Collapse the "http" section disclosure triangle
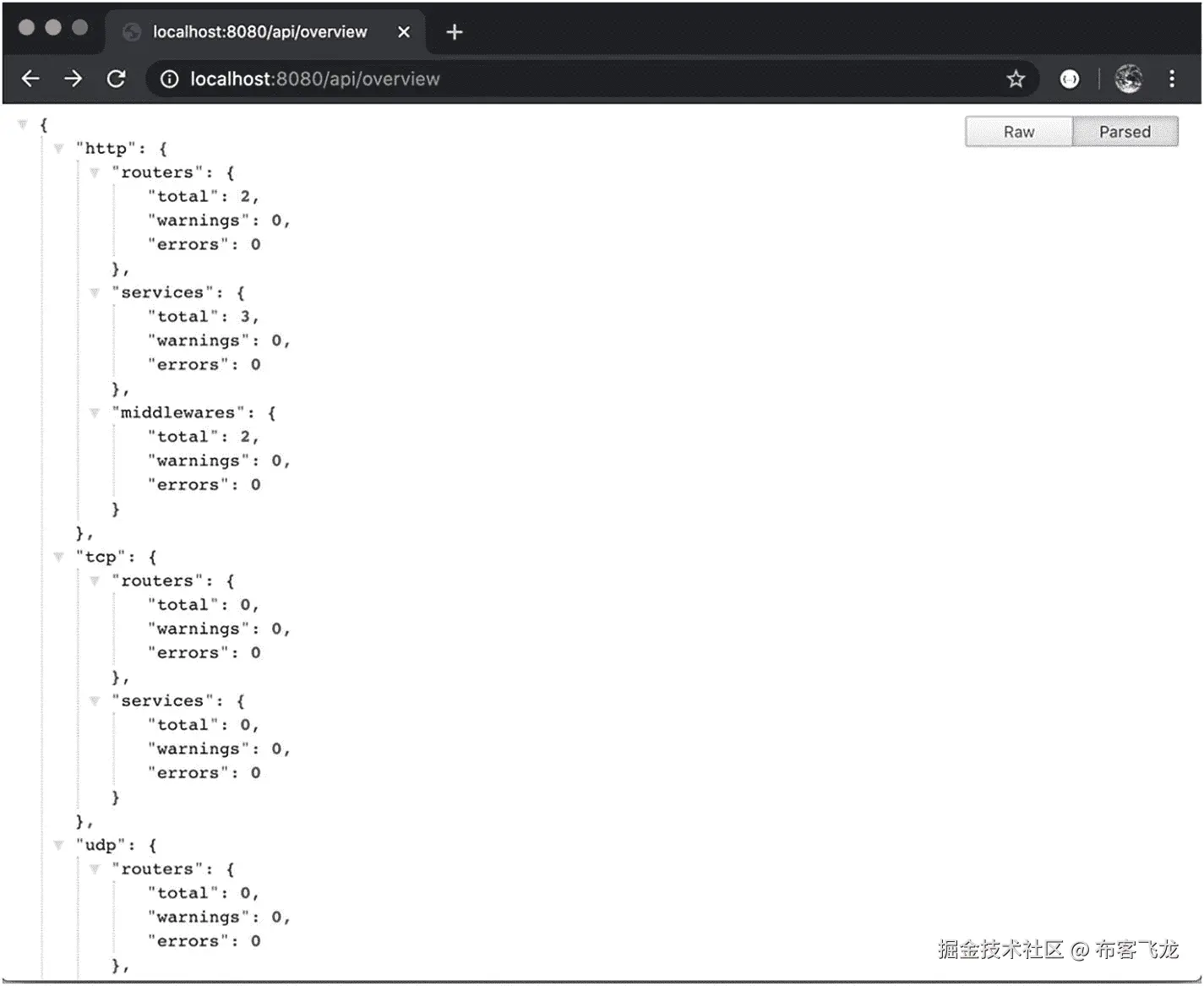The image size is (1204, 986). click(x=58, y=148)
